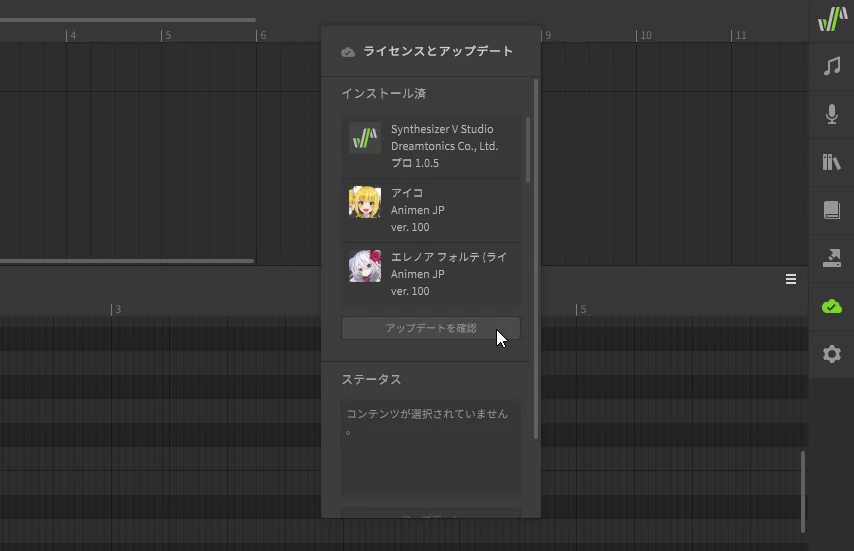Click the Synthesizer V Studio product logo thumbnail
Image resolution: width=854 pixels, height=551 pixels.
pos(365,138)
